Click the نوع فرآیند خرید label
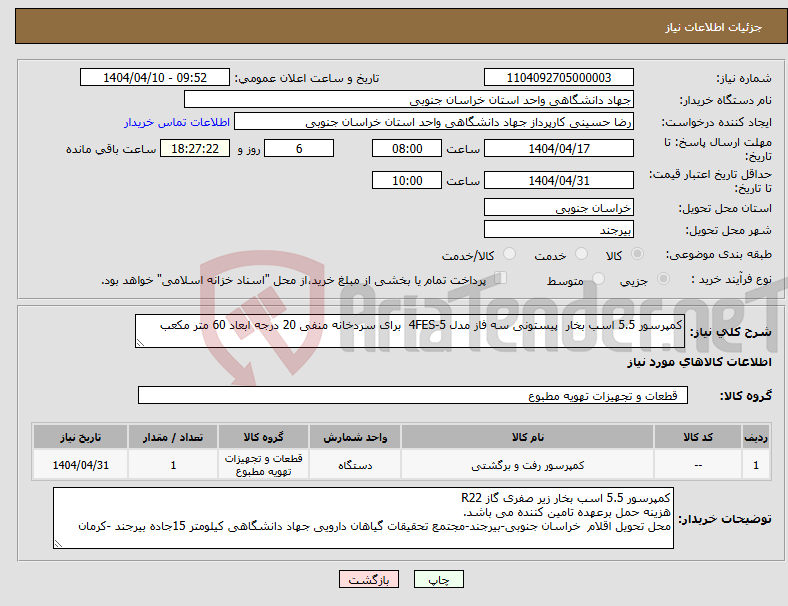Viewport: 788px width, 606px height. pyautogui.click(x=731, y=279)
